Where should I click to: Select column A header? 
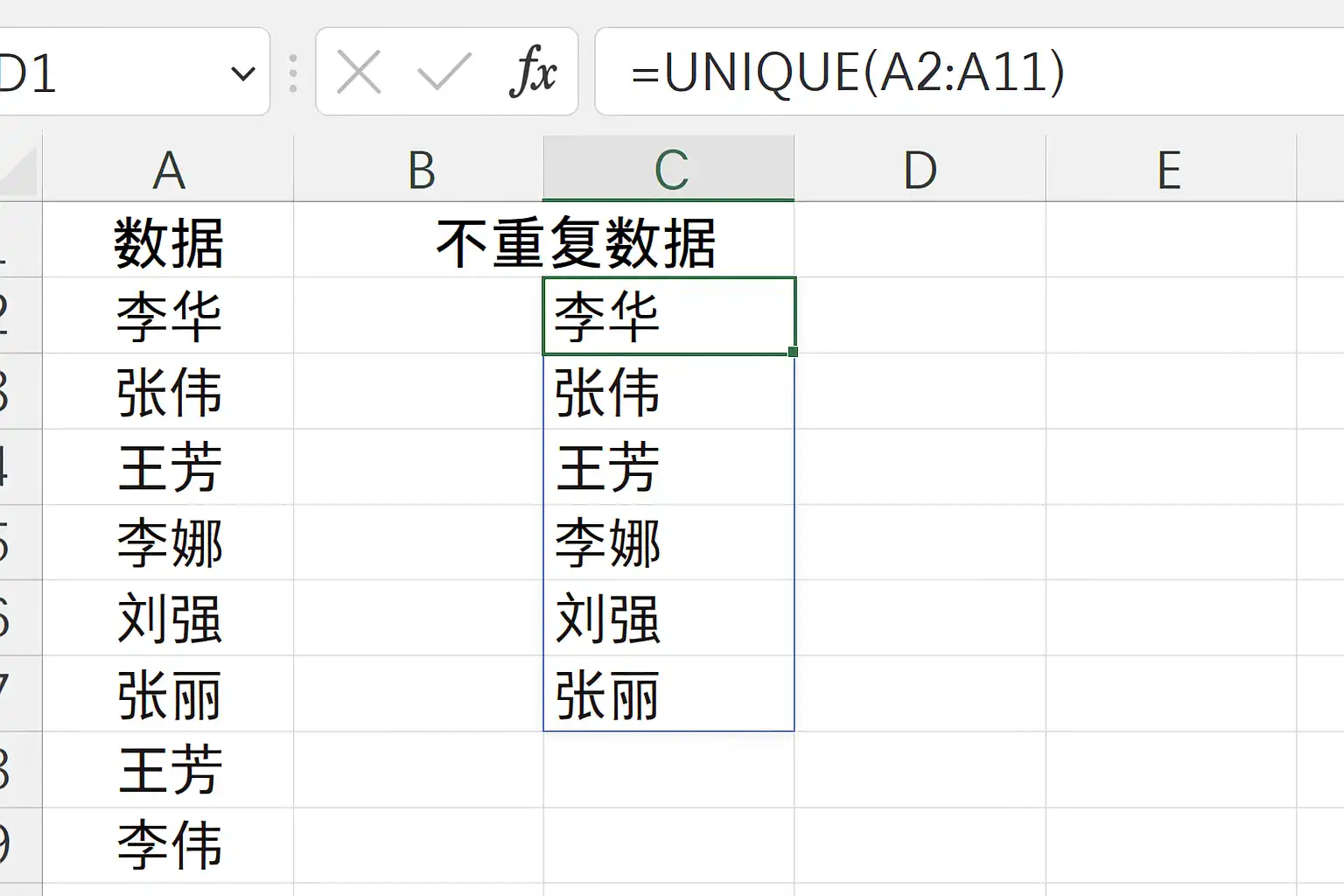168,169
